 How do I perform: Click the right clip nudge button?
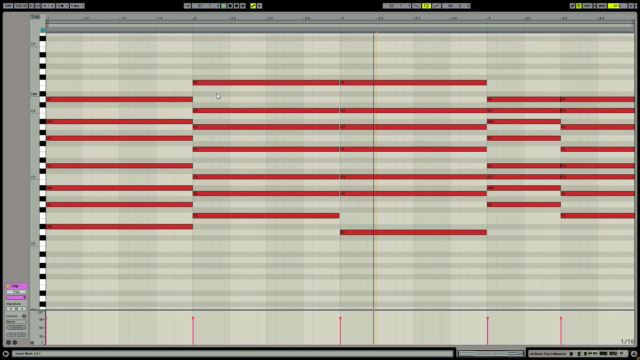tap(22, 335)
